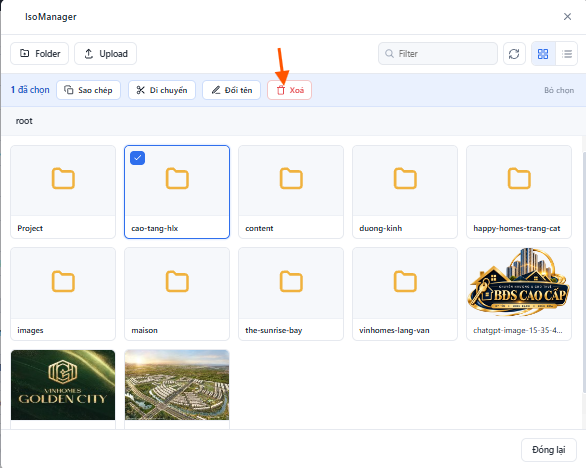The height and width of the screenshot is (468, 586).
Task: Select the vinhomes-lang-van folder
Action: coord(405,294)
